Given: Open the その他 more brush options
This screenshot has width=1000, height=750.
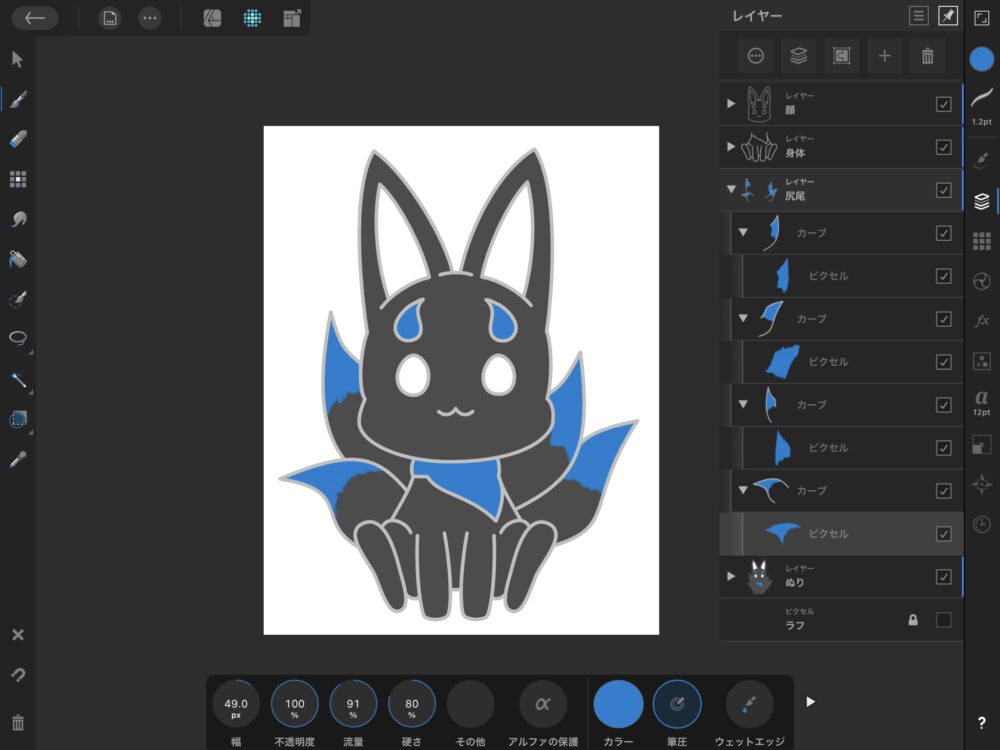Looking at the screenshot, I should tap(471, 704).
